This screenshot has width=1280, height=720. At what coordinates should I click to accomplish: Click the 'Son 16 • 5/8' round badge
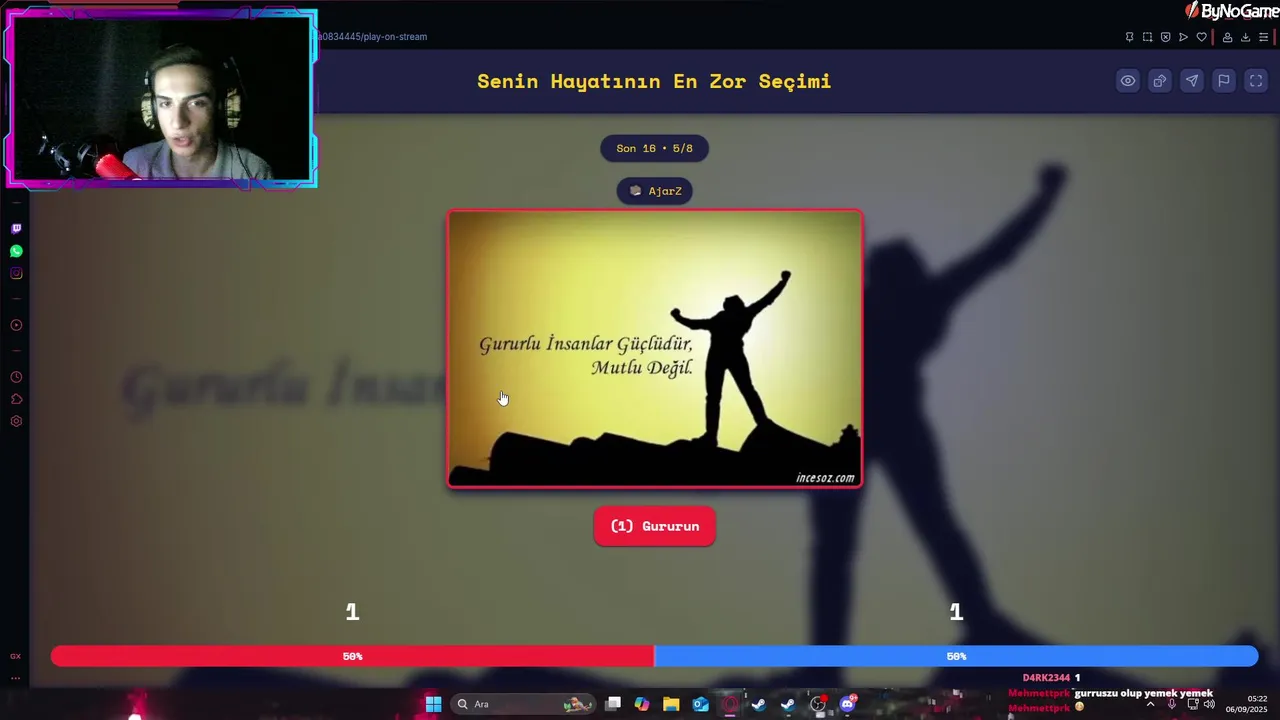tap(654, 148)
